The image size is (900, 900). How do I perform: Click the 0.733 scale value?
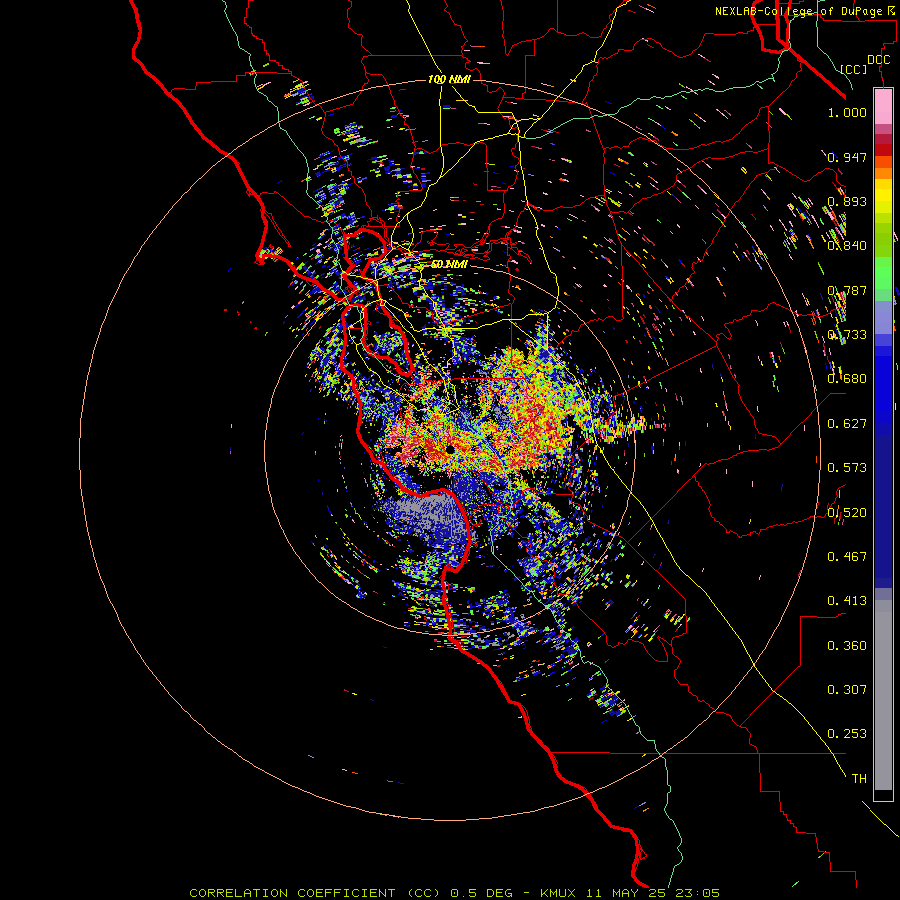(x=847, y=335)
